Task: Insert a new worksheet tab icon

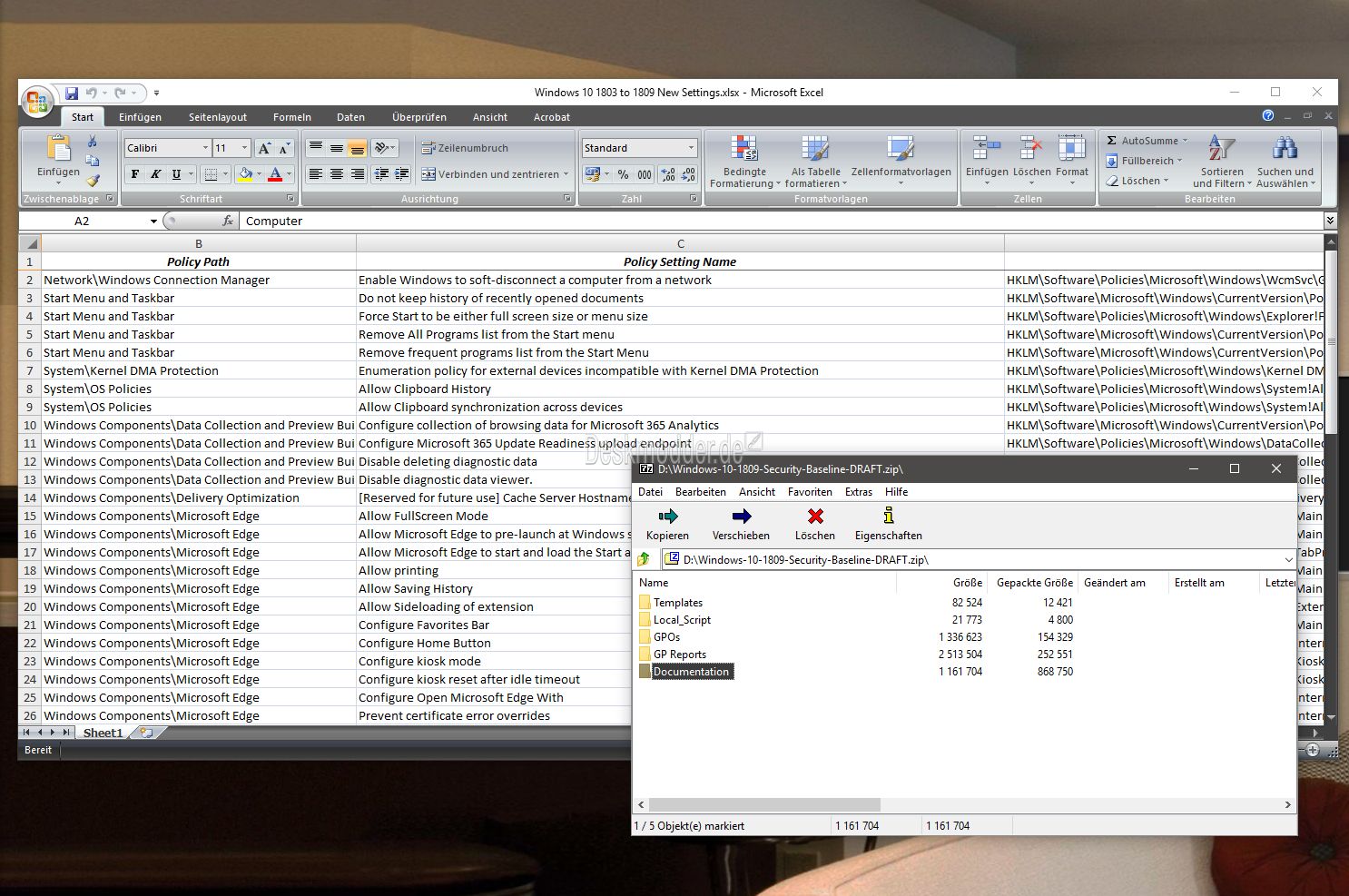Action: tap(146, 733)
